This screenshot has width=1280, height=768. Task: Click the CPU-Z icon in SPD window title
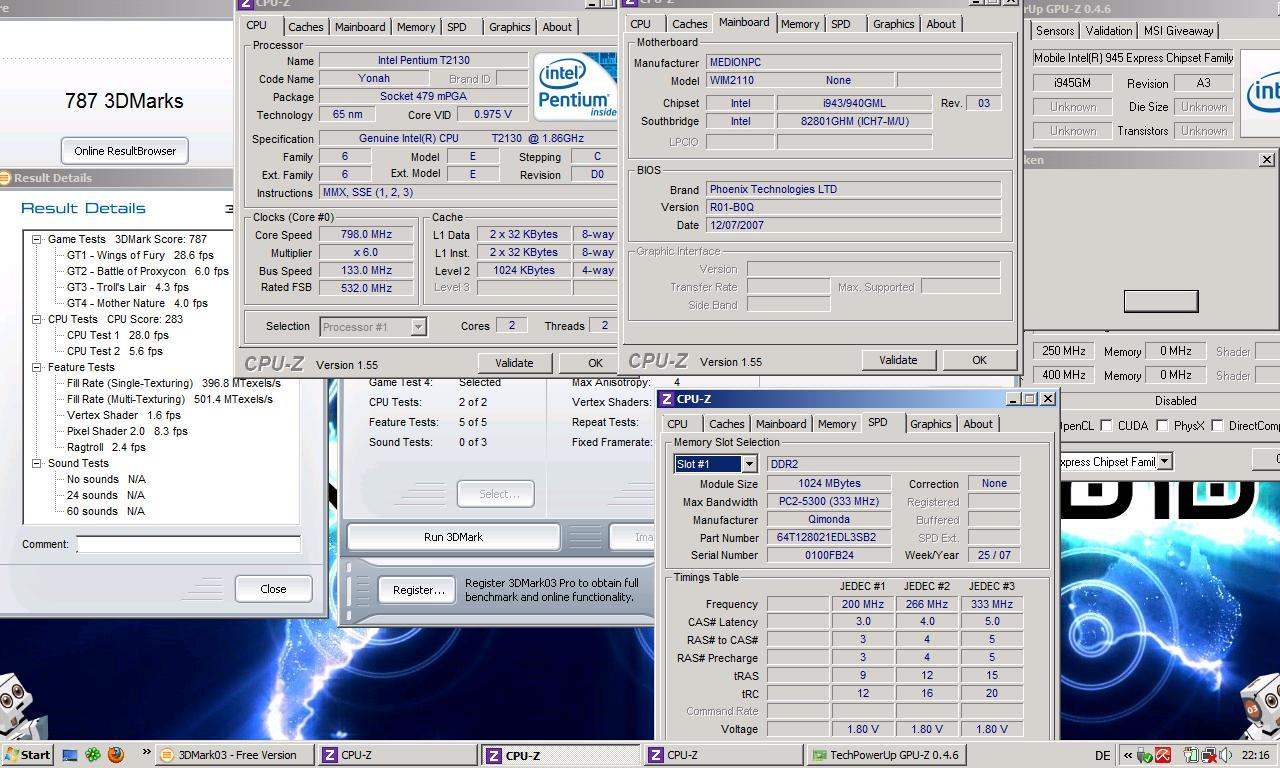tap(667, 399)
